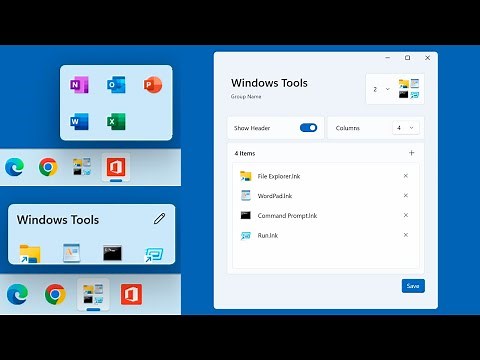Click the group icon preview thumbnail
The image size is (480, 360).
409,89
